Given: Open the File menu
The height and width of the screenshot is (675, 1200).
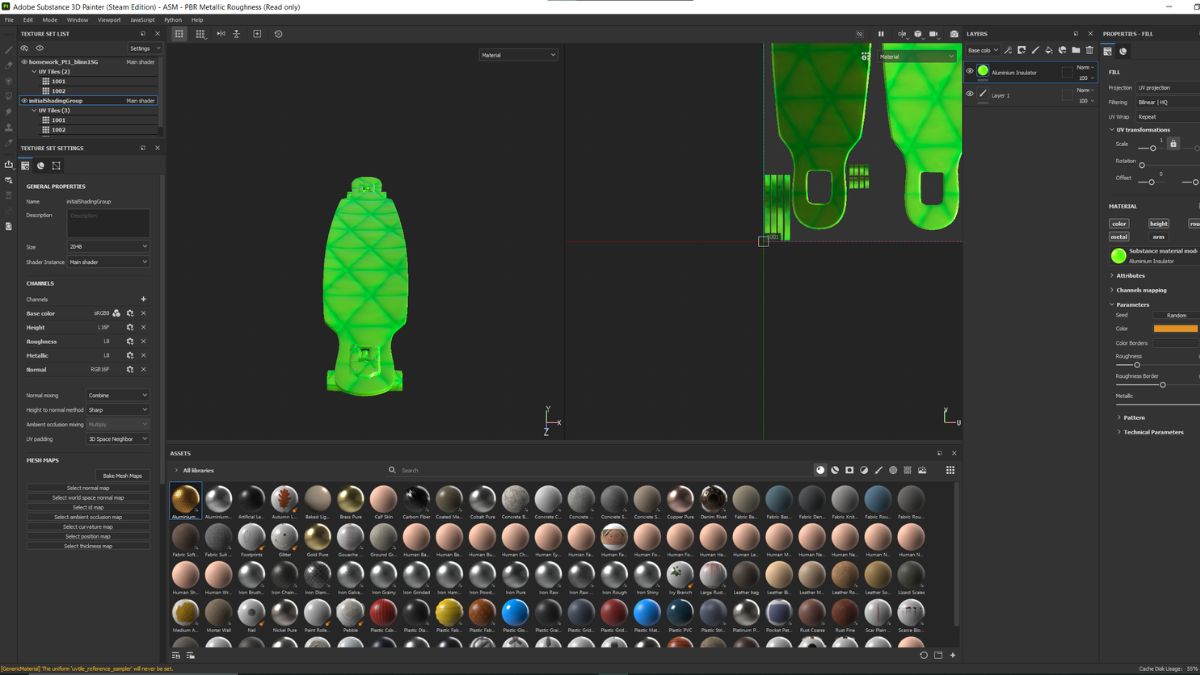Looking at the screenshot, I should click(x=10, y=19).
